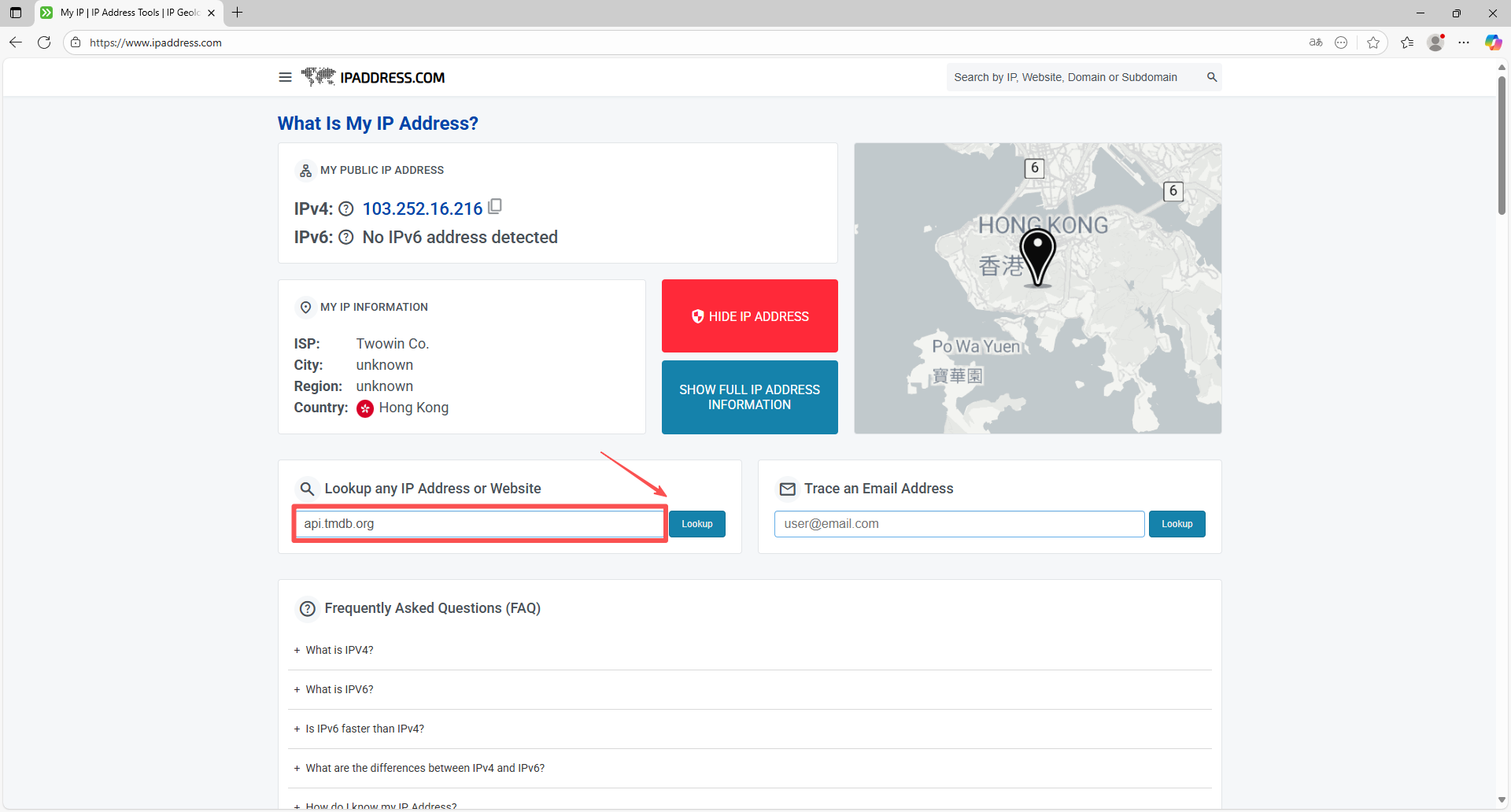The width and height of the screenshot is (1511, 812).
Task: Click the 'What Is My IP Address?' heading
Action: click(x=378, y=124)
